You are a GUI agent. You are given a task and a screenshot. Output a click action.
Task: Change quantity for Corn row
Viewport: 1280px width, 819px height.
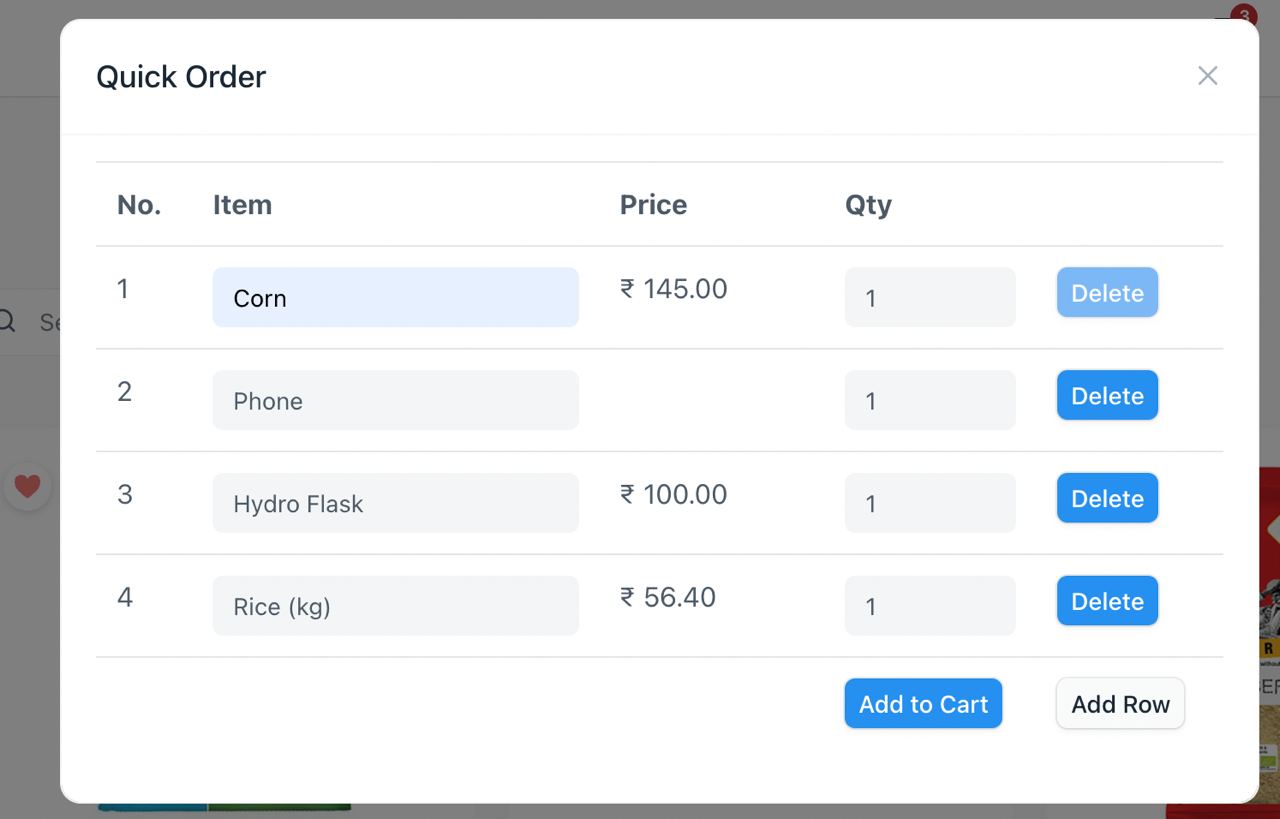(x=930, y=297)
